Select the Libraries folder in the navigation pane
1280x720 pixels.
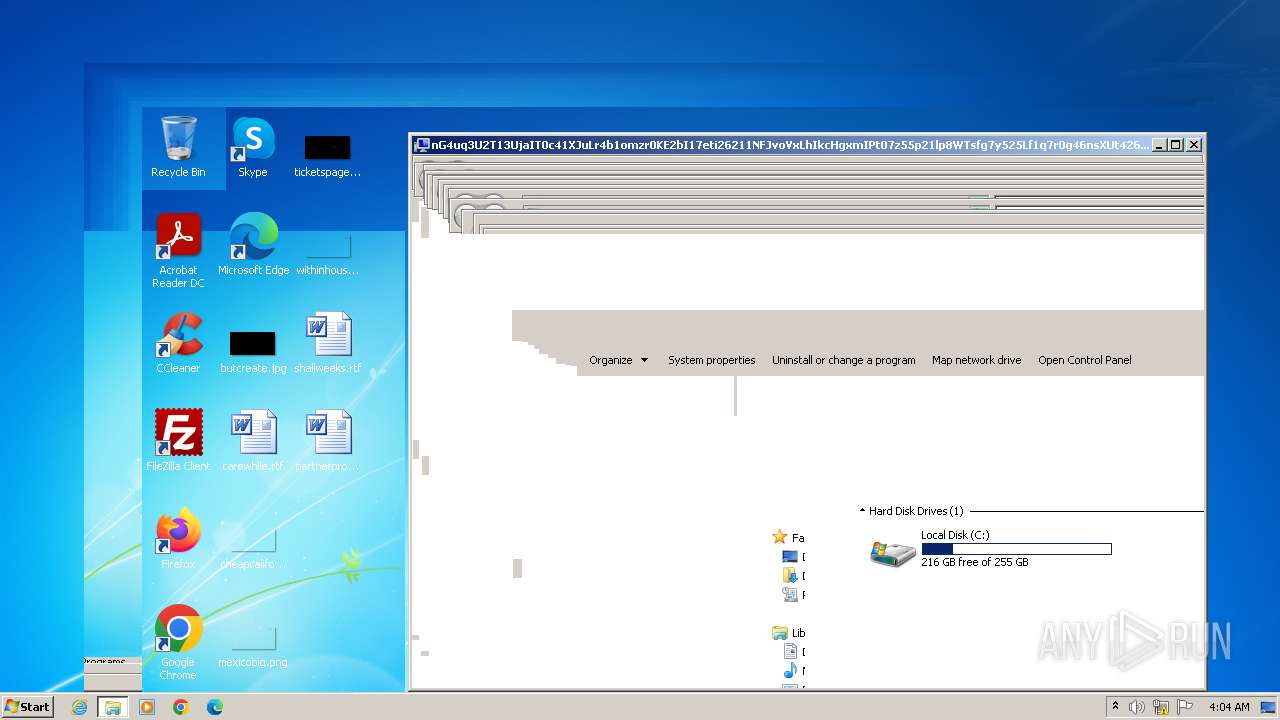(780, 633)
